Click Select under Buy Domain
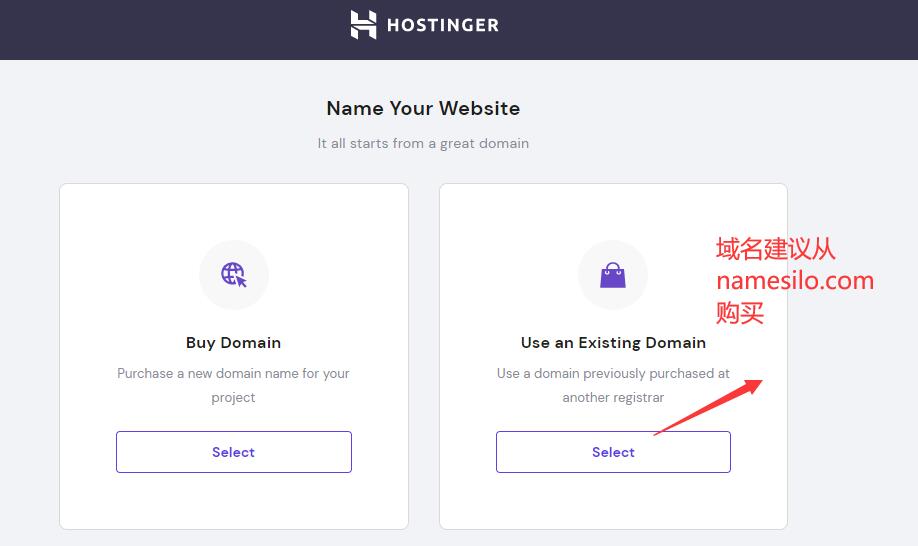The image size is (918, 546). 234,452
